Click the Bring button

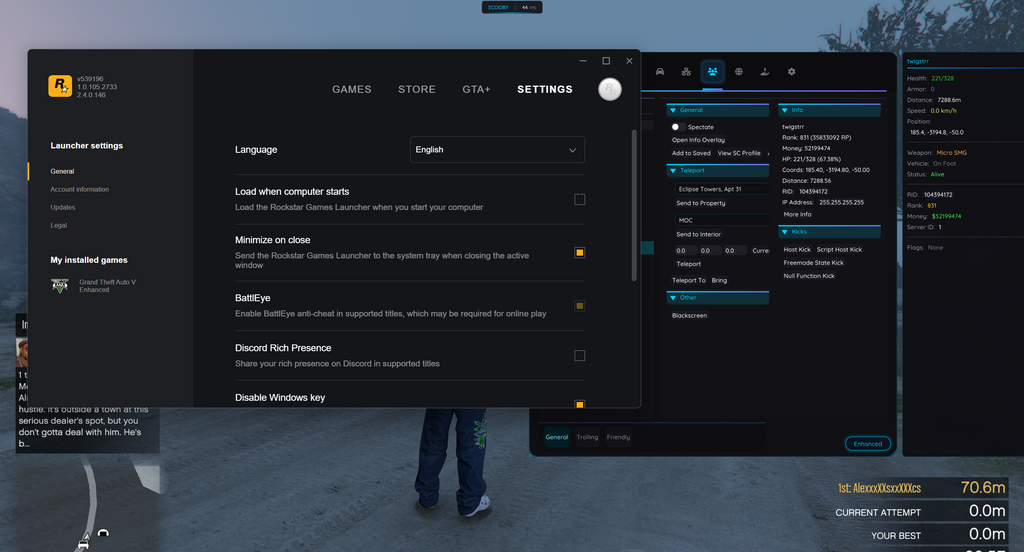(719, 280)
